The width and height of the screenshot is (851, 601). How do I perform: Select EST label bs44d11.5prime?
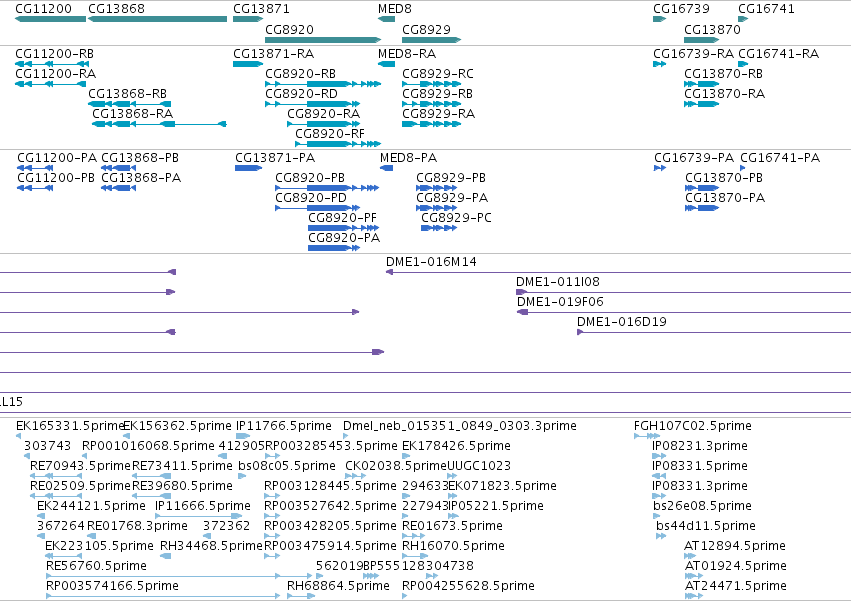tap(706, 526)
